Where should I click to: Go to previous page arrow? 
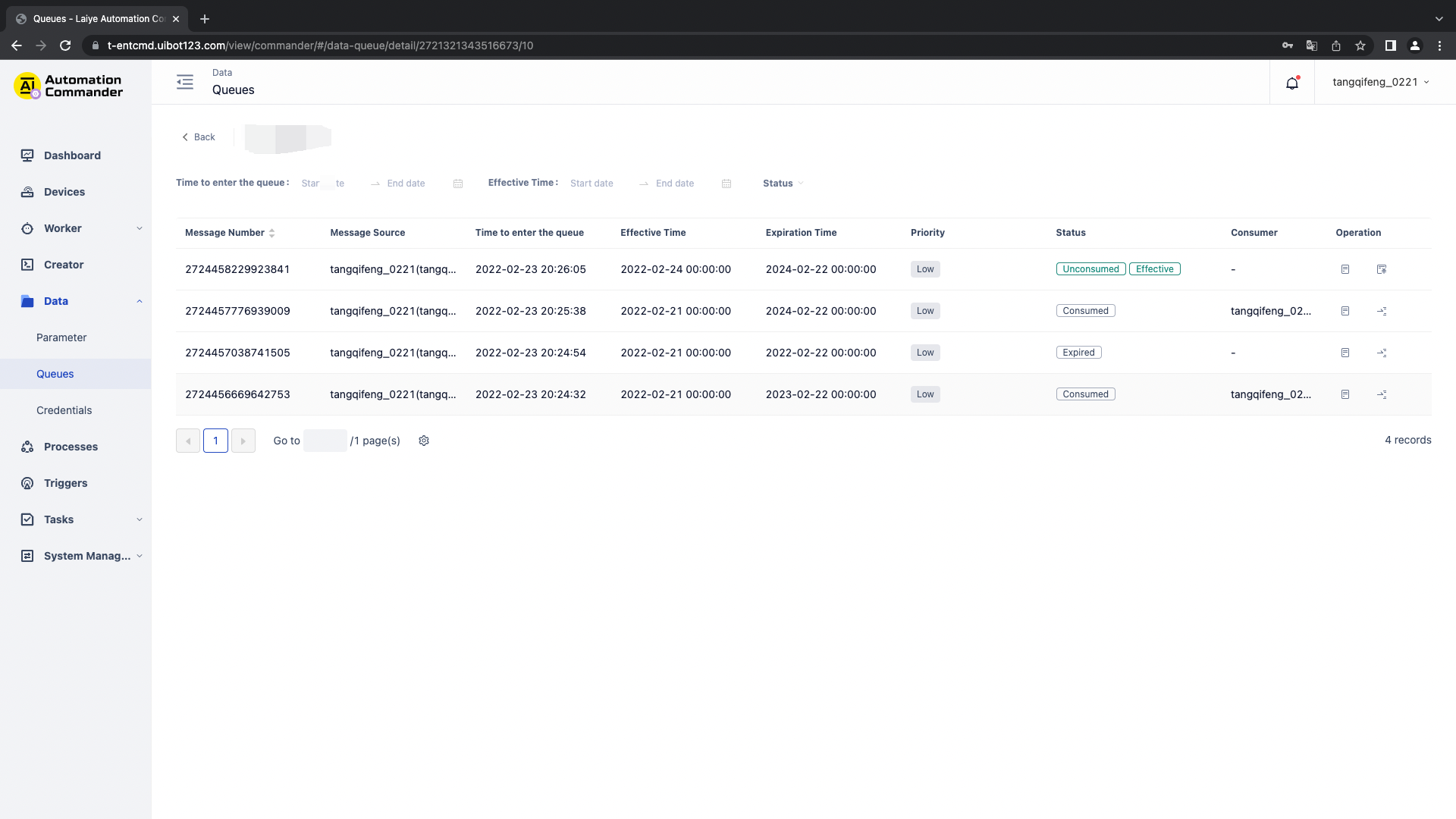coord(188,441)
